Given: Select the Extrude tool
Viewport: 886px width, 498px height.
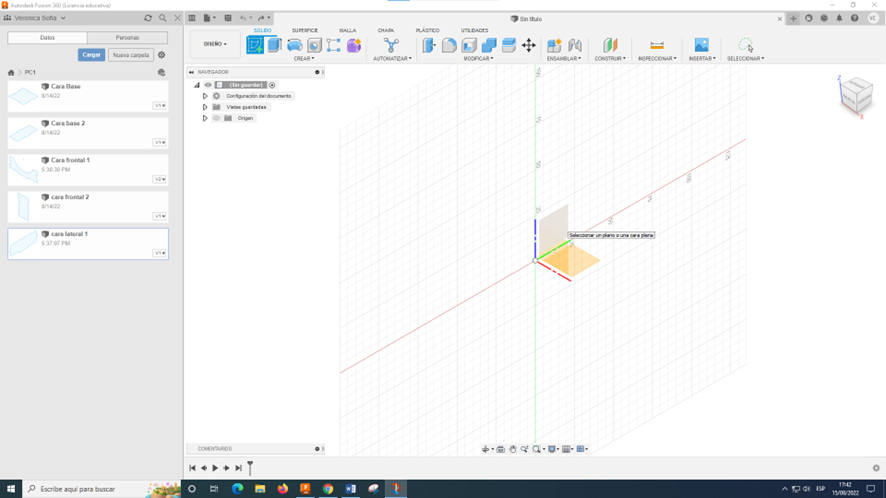Looking at the screenshot, I should point(275,45).
